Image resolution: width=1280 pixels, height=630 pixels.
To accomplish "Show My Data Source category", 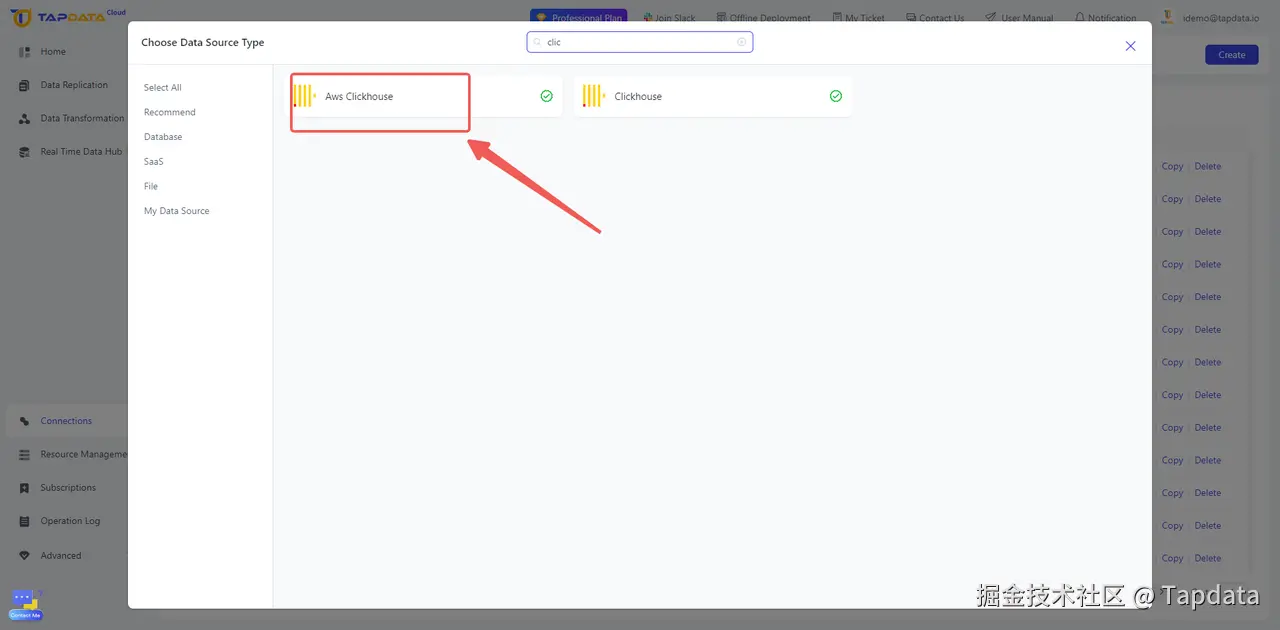I will pyautogui.click(x=177, y=211).
